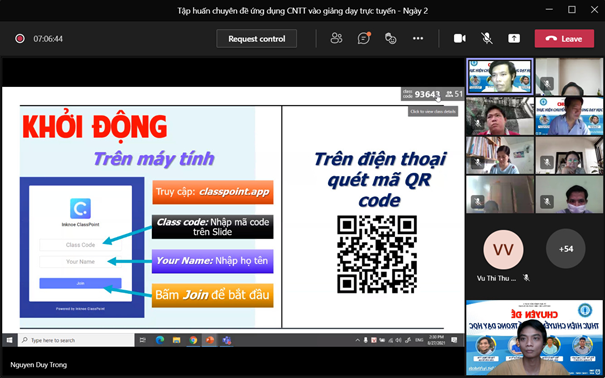605x378 pixels.
Task: Open Microsoft Edge from the shared taskbar
Action: click(x=160, y=340)
